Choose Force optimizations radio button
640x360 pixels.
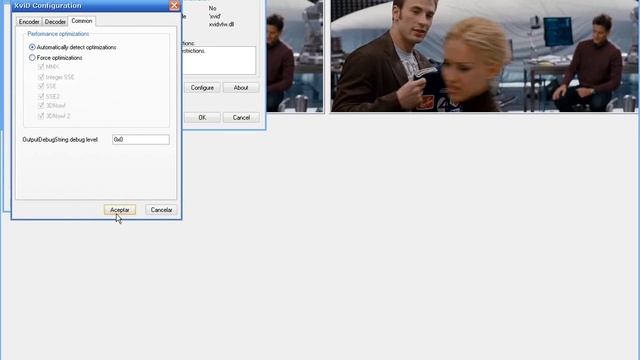coord(32,58)
